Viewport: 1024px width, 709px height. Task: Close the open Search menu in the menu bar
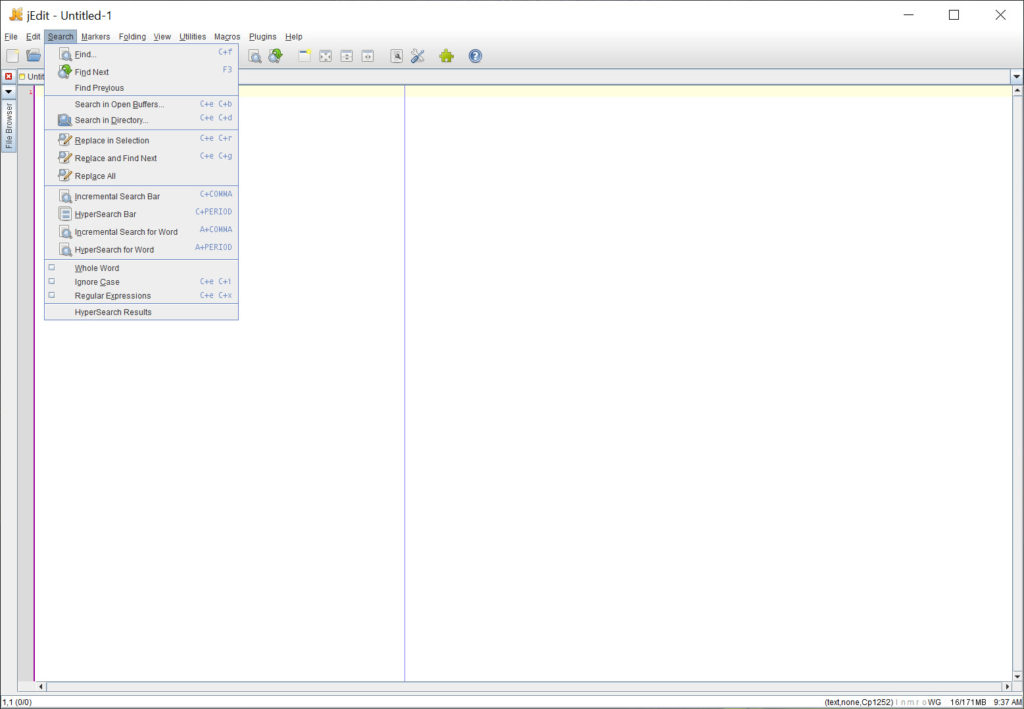coord(61,37)
